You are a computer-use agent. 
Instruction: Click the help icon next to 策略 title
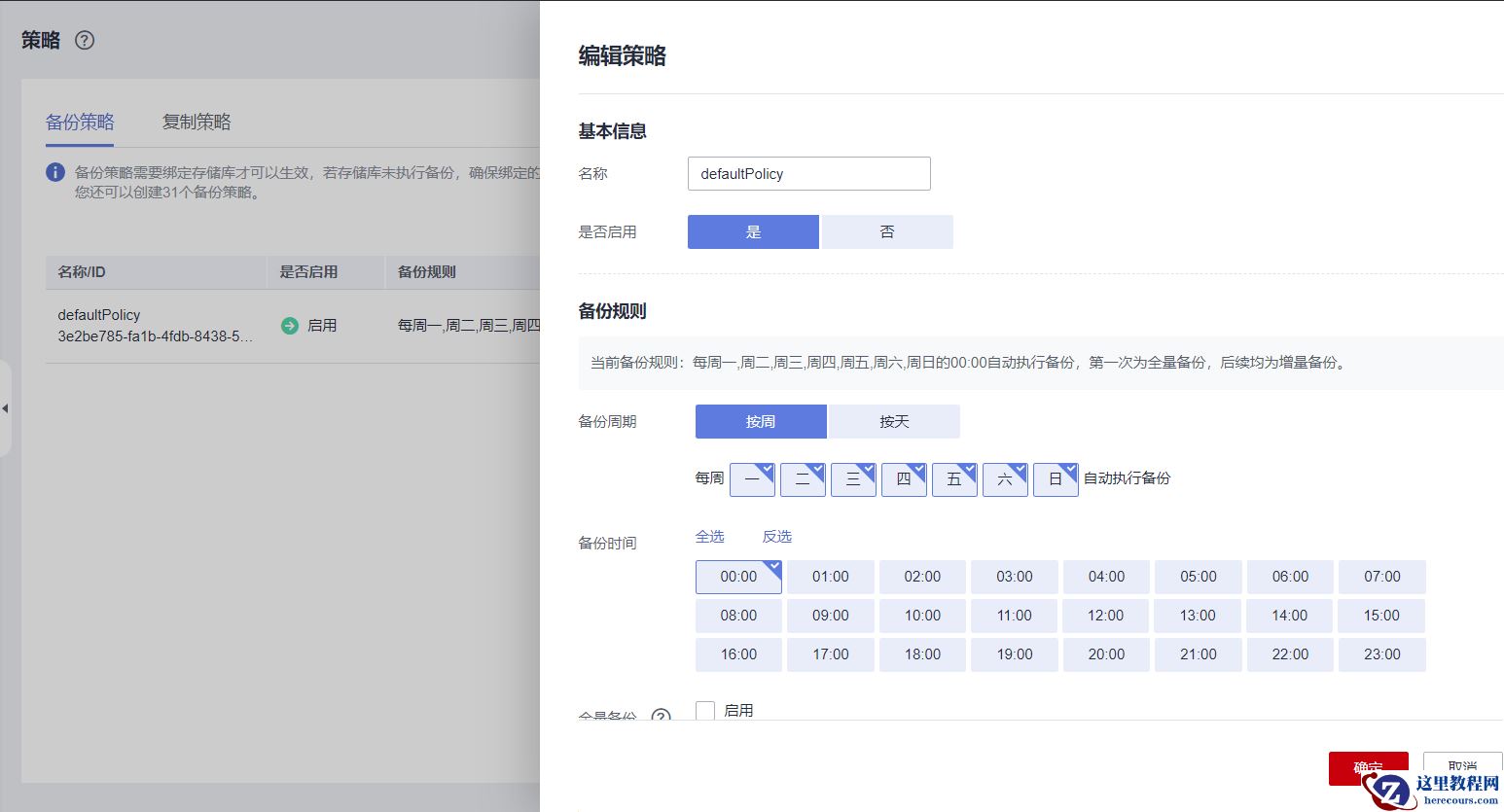pos(85,40)
